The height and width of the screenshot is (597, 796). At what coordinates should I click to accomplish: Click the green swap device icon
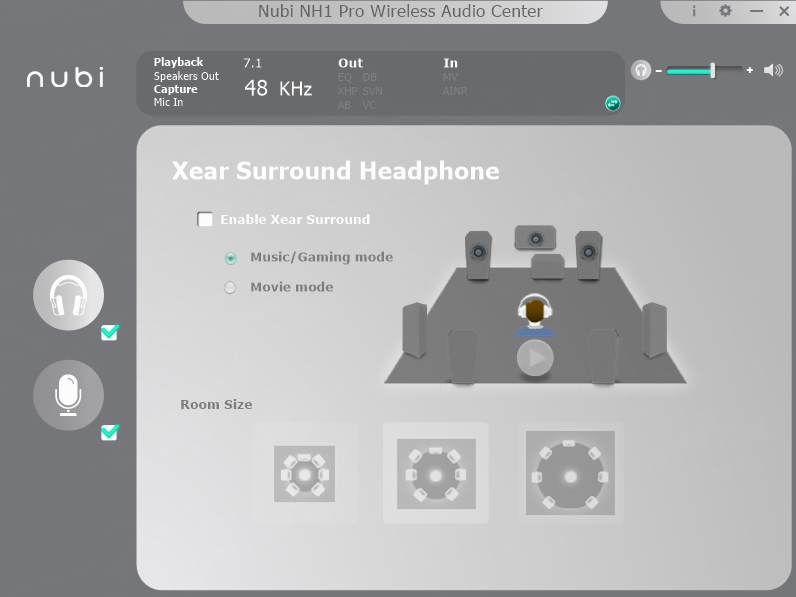(x=613, y=104)
